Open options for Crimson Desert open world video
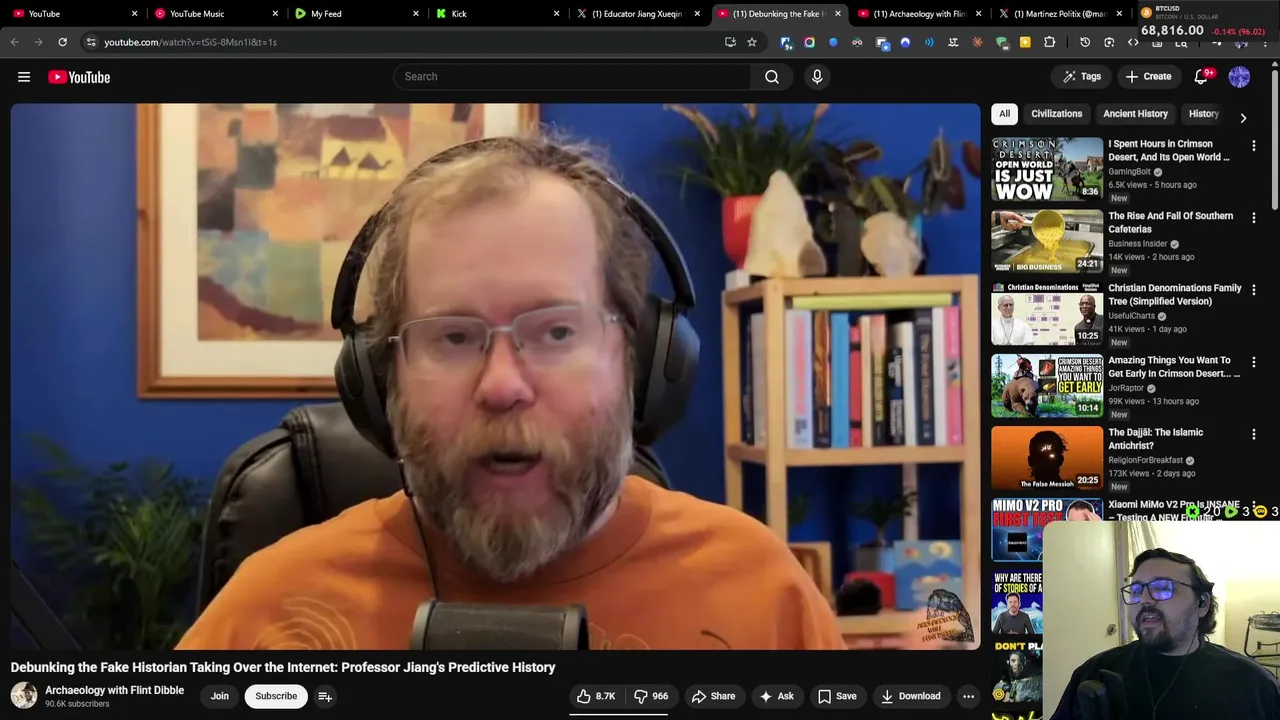Image resolution: width=1280 pixels, height=720 pixels. point(1253,146)
